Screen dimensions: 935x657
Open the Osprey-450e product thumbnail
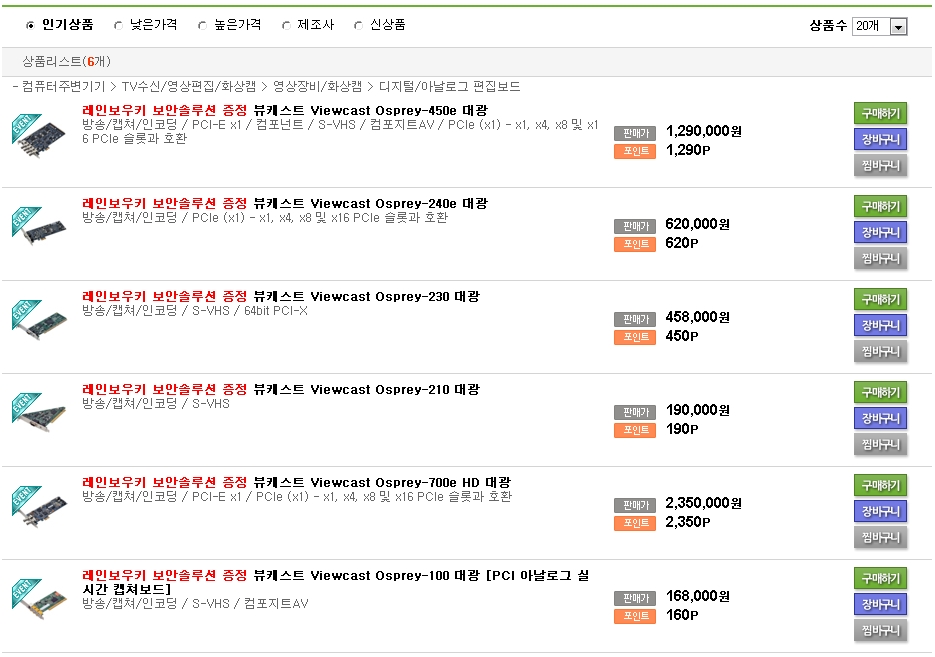coord(39,136)
